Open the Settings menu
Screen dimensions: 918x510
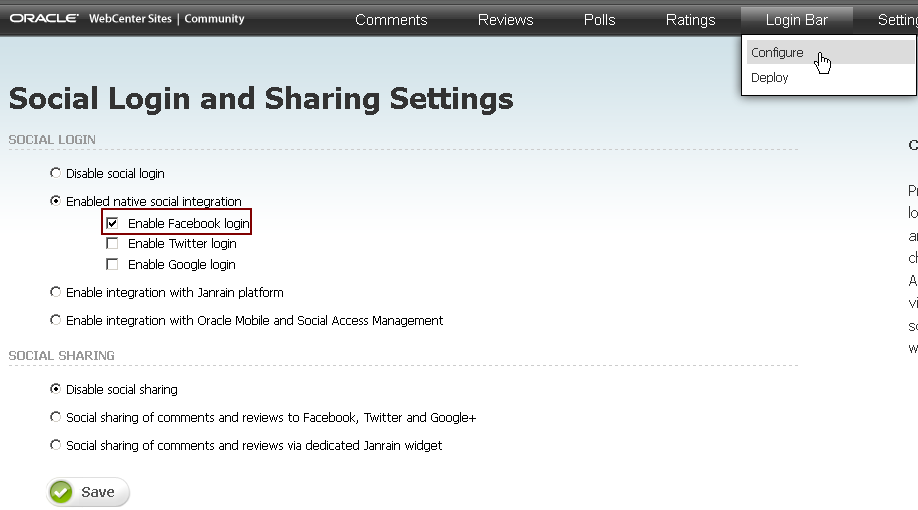tap(898, 20)
